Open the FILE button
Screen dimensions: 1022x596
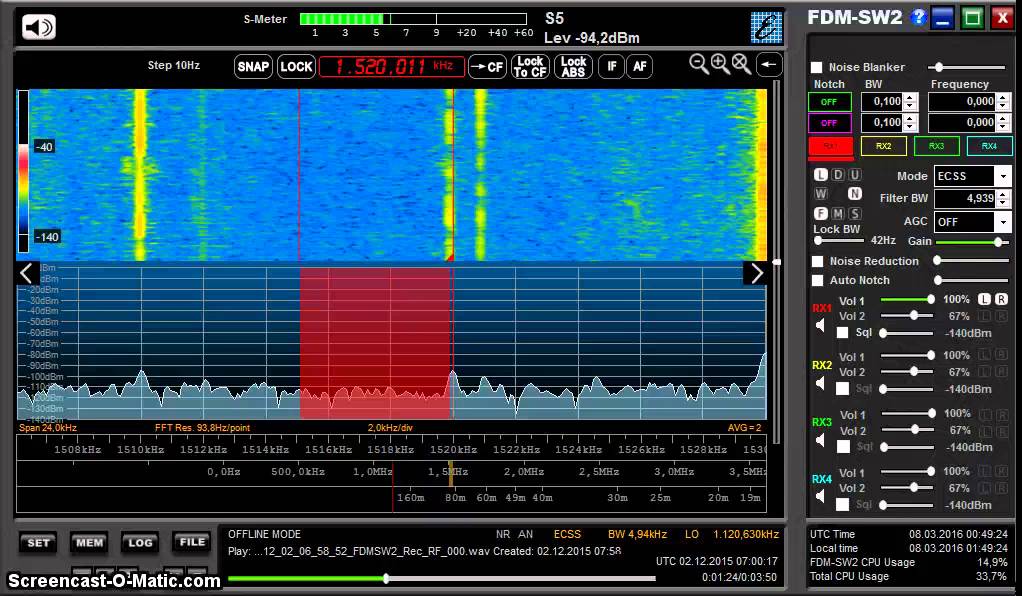pyautogui.click(x=192, y=541)
